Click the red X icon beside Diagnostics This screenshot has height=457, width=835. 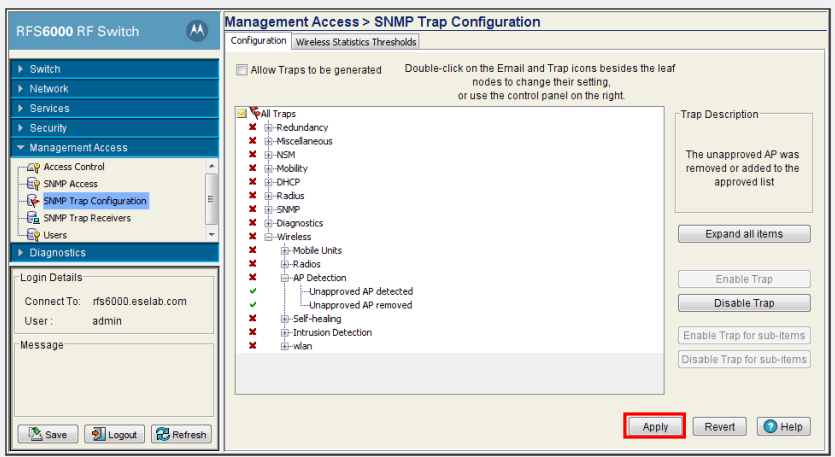coord(253,223)
